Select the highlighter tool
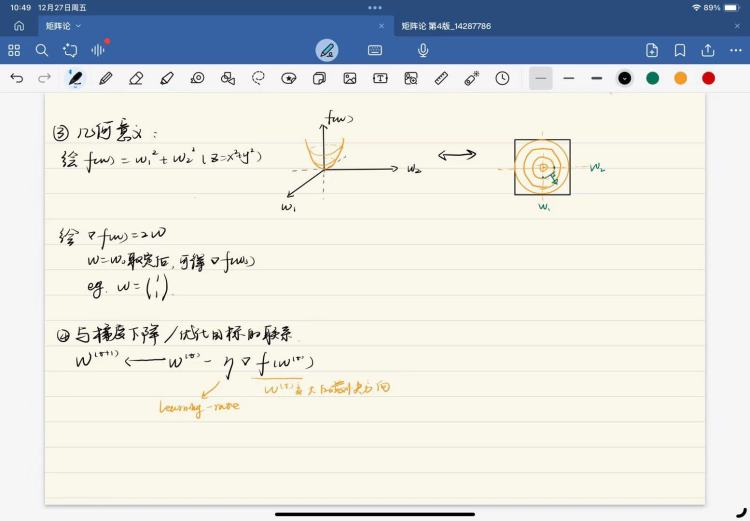This screenshot has height=521, width=750. 166,78
